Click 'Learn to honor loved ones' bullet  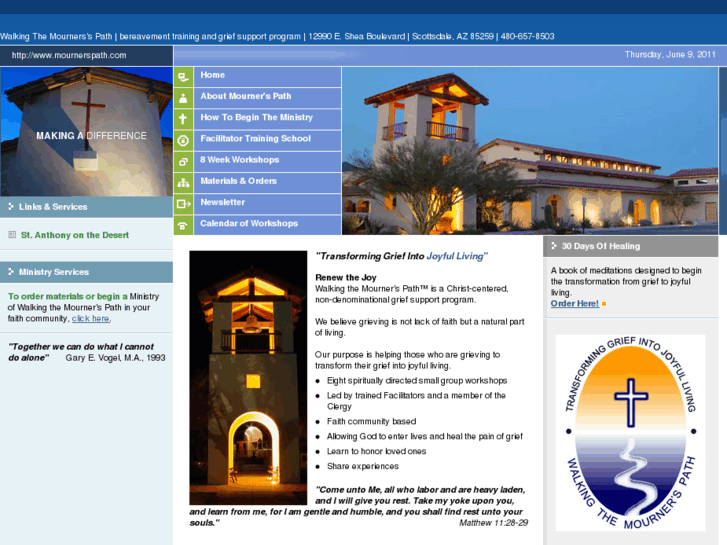(x=376, y=451)
